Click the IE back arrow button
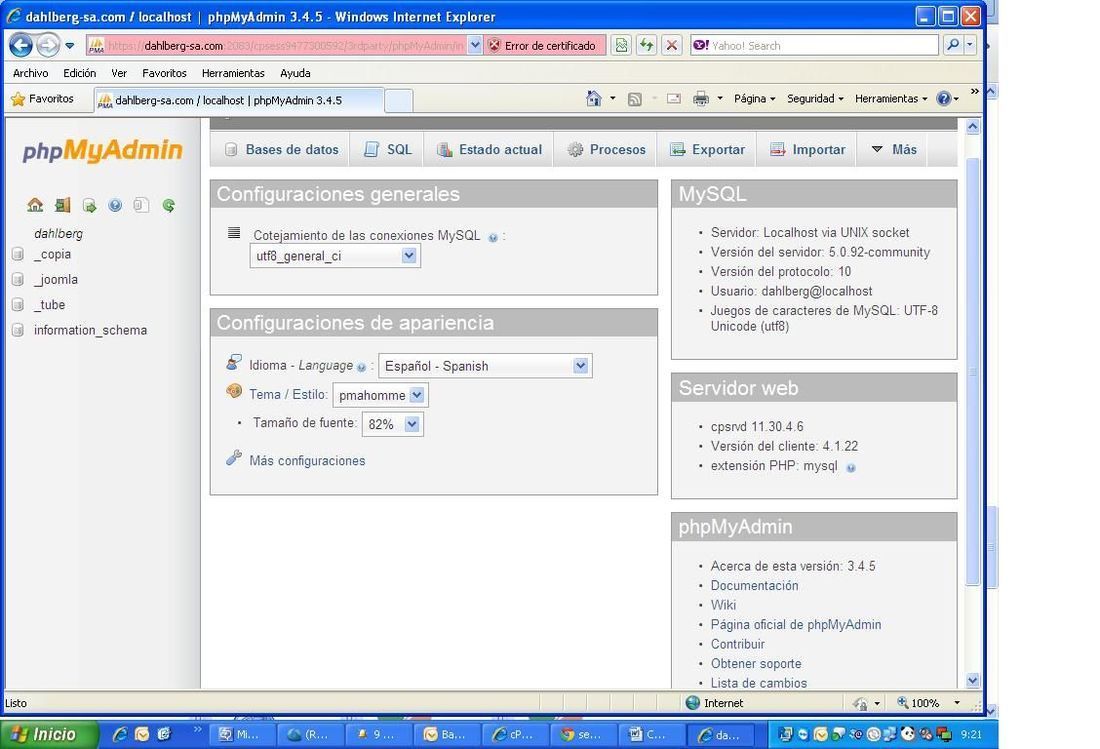 (x=20, y=46)
